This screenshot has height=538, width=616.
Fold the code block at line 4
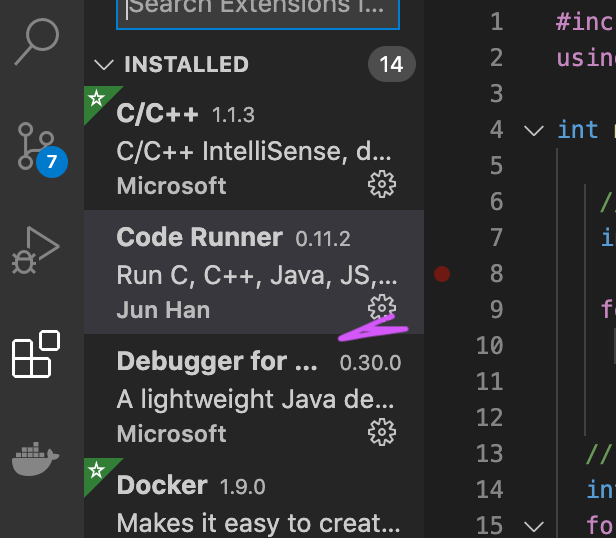click(534, 130)
